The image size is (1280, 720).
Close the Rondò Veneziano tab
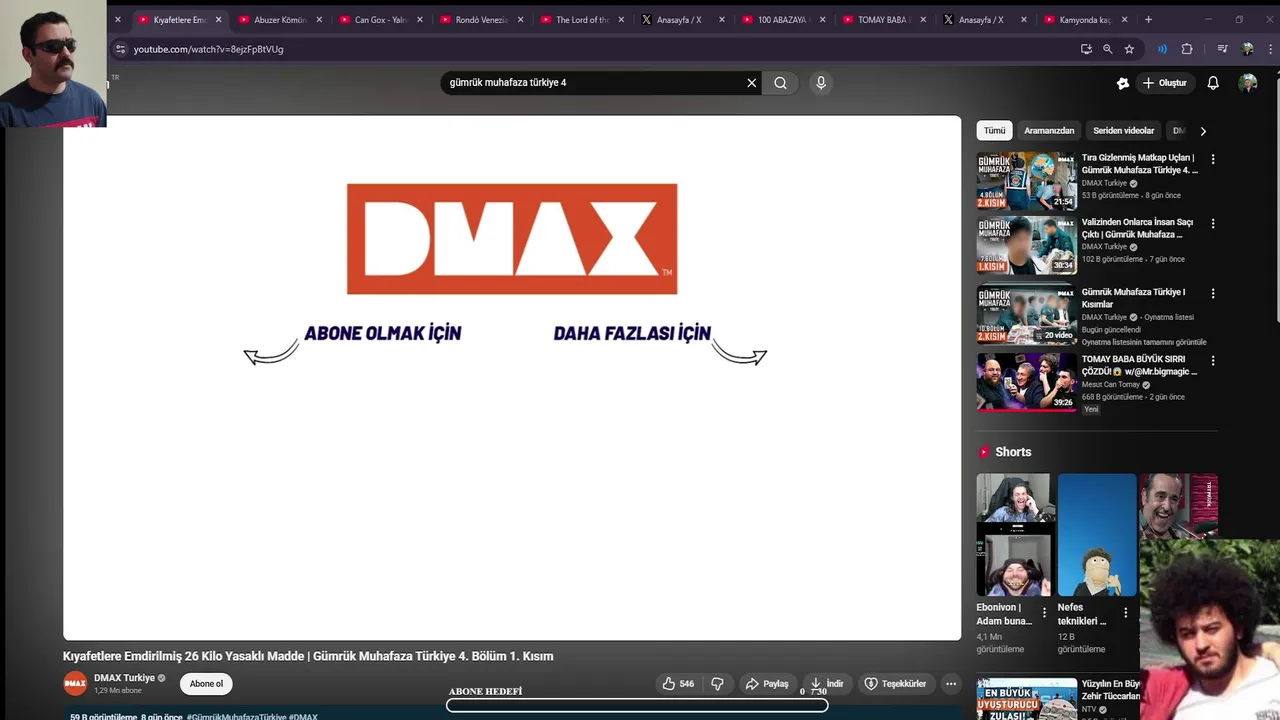click(520, 19)
